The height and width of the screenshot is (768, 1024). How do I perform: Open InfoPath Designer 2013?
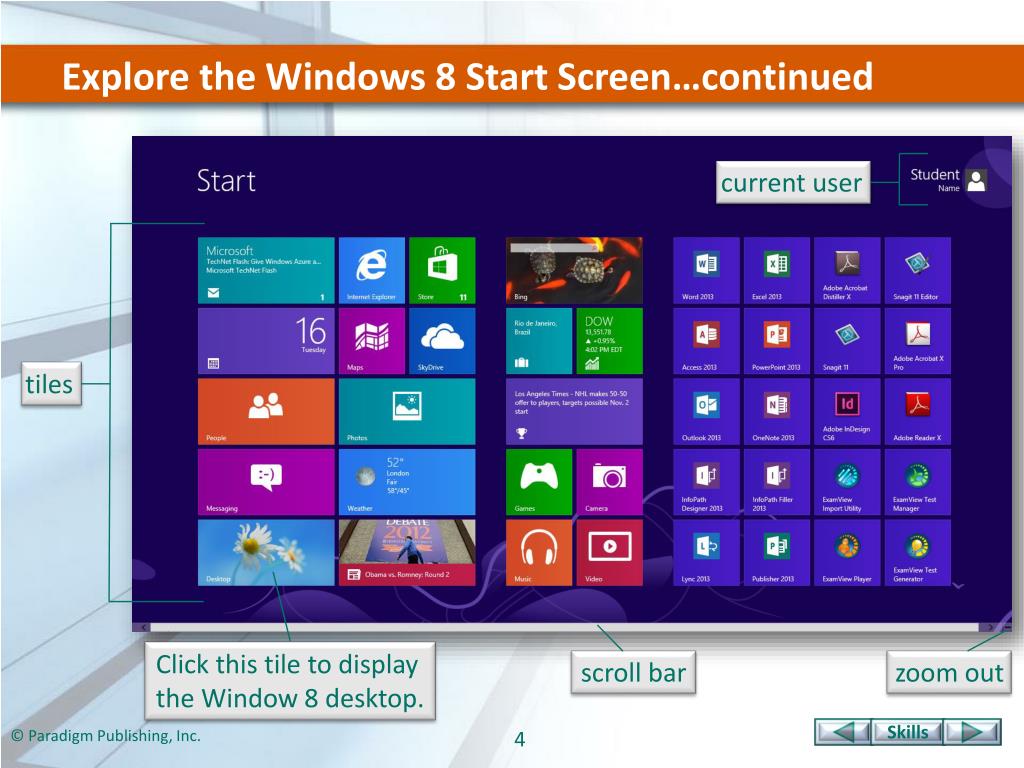coord(707,482)
